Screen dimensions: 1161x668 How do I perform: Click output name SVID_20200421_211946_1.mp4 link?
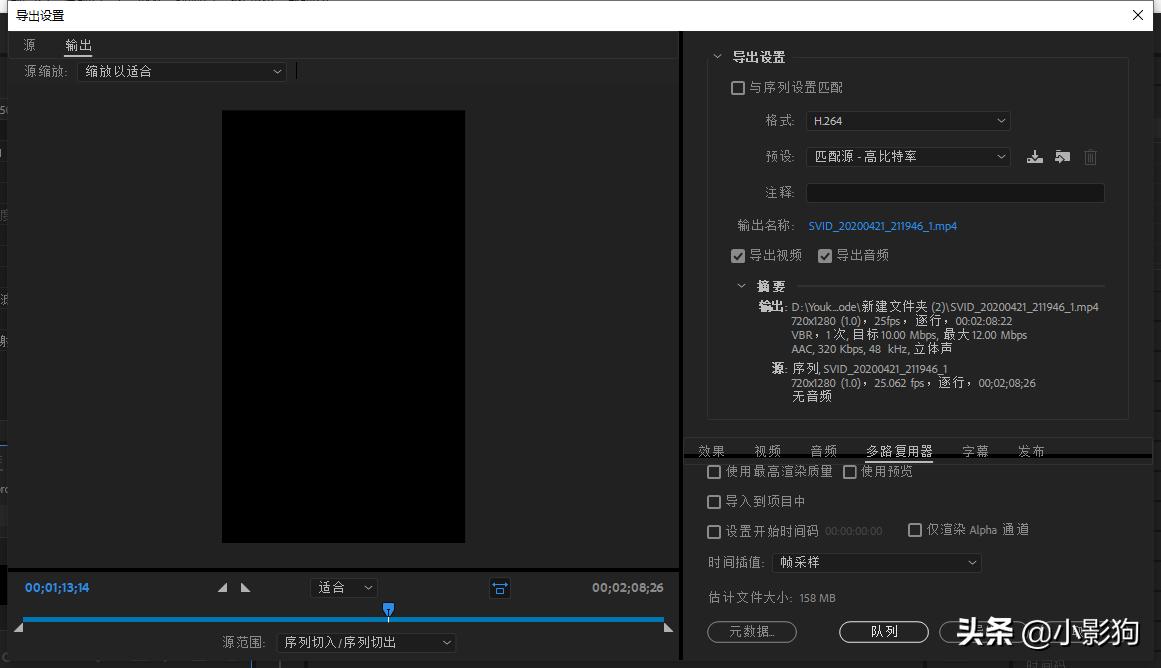point(883,226)
